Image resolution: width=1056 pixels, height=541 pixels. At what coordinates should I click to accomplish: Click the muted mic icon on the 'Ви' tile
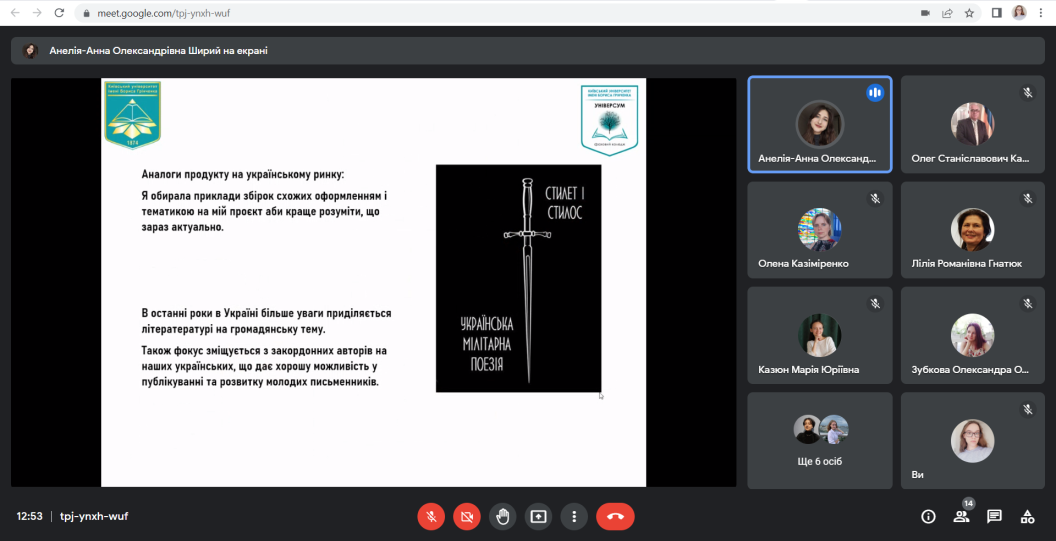(1028, 409)
